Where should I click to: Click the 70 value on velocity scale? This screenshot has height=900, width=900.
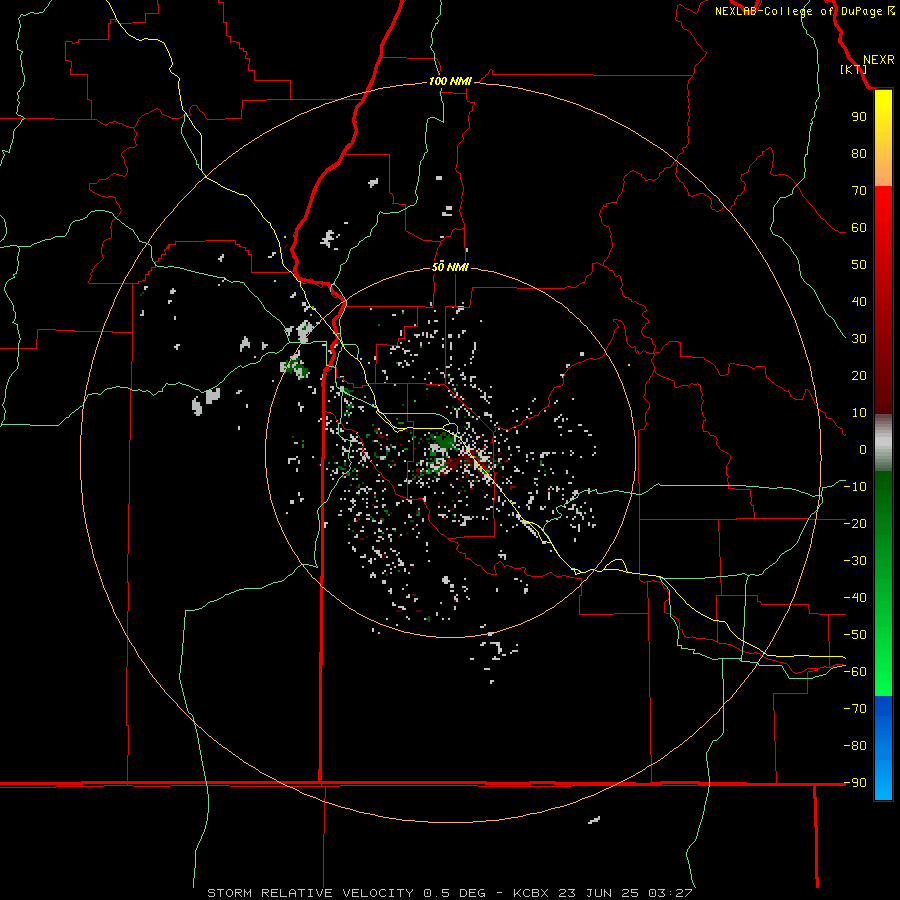coord(859,191)
